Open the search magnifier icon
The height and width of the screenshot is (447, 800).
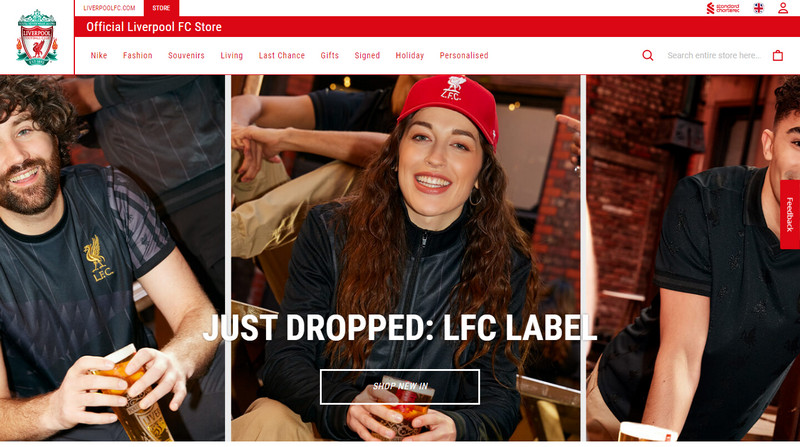pos(647,55)
